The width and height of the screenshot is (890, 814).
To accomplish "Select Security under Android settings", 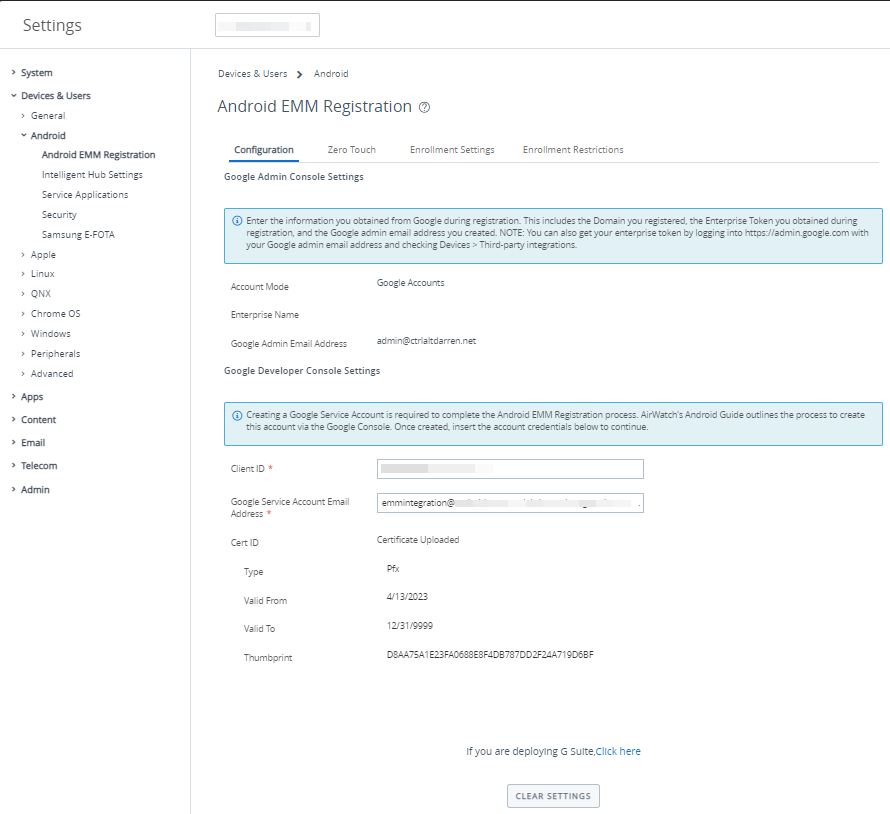I will click(x=59, y=214).
